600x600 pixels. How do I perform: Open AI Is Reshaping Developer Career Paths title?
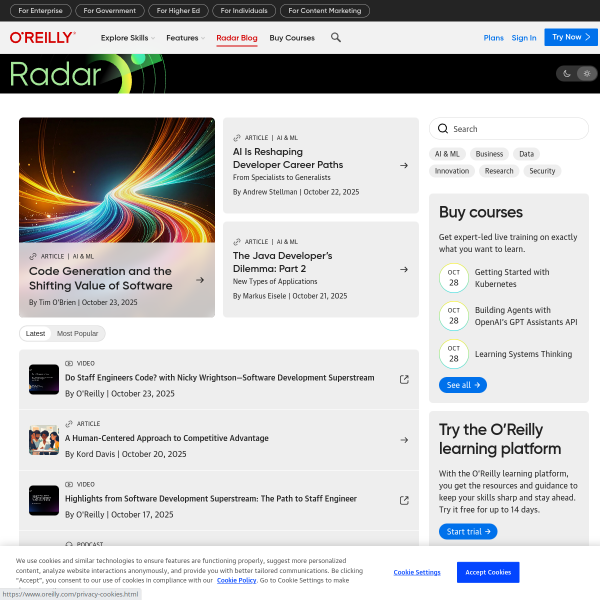pos(288,158)
